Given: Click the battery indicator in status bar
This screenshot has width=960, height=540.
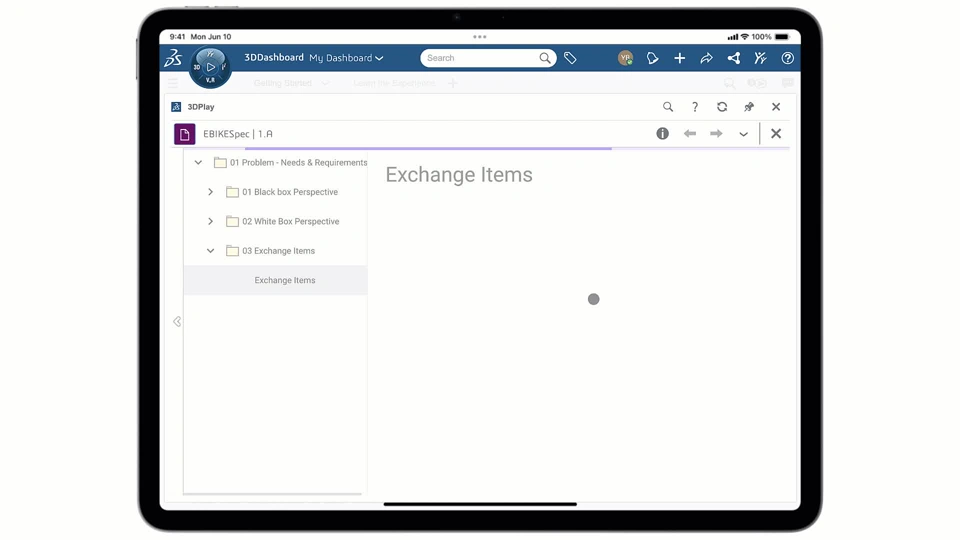Looking at the screenshot, I should pyautogui.click(x=782, y=37).
